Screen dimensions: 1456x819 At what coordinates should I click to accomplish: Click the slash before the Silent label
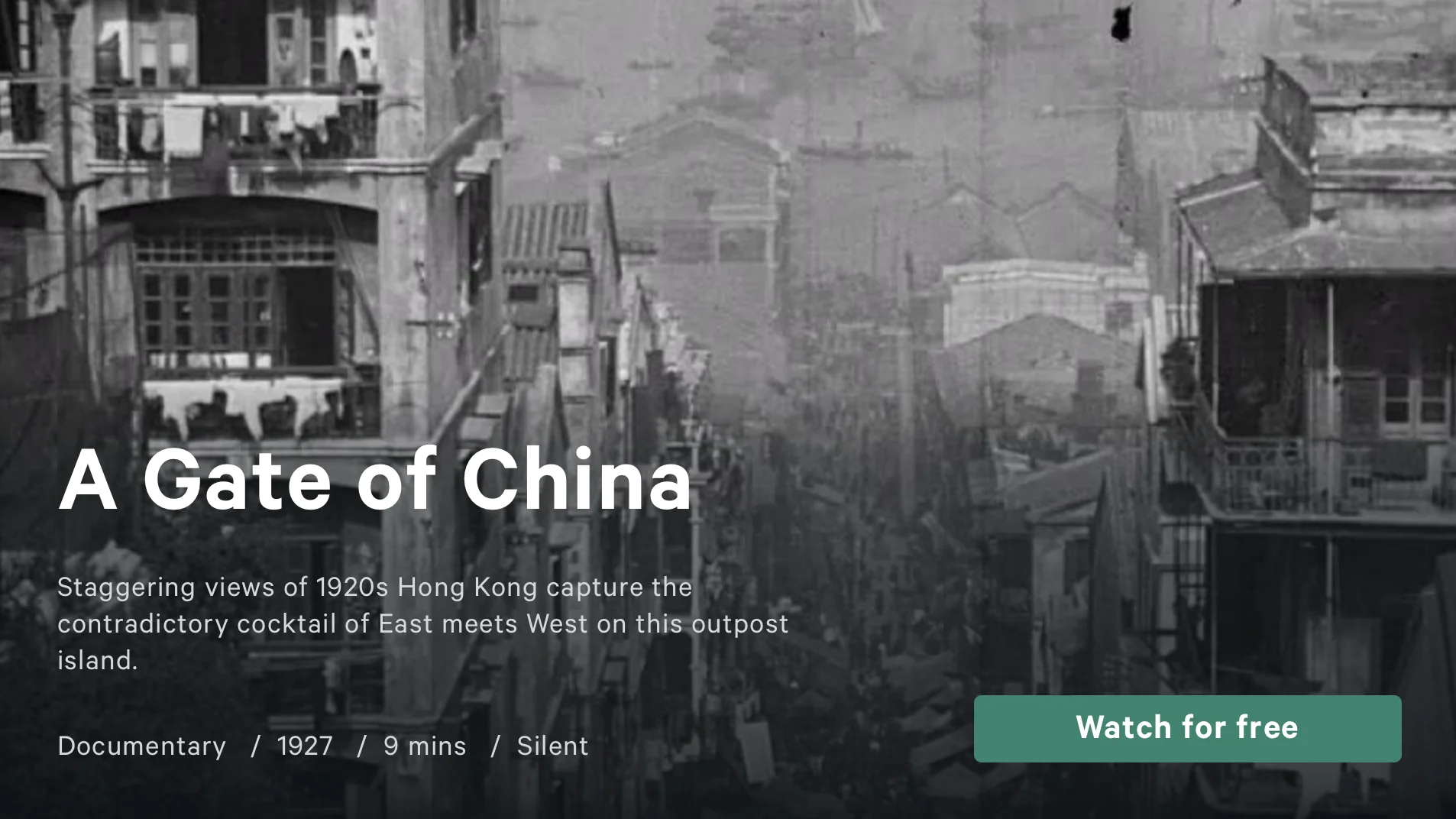(x=495, y=746)
